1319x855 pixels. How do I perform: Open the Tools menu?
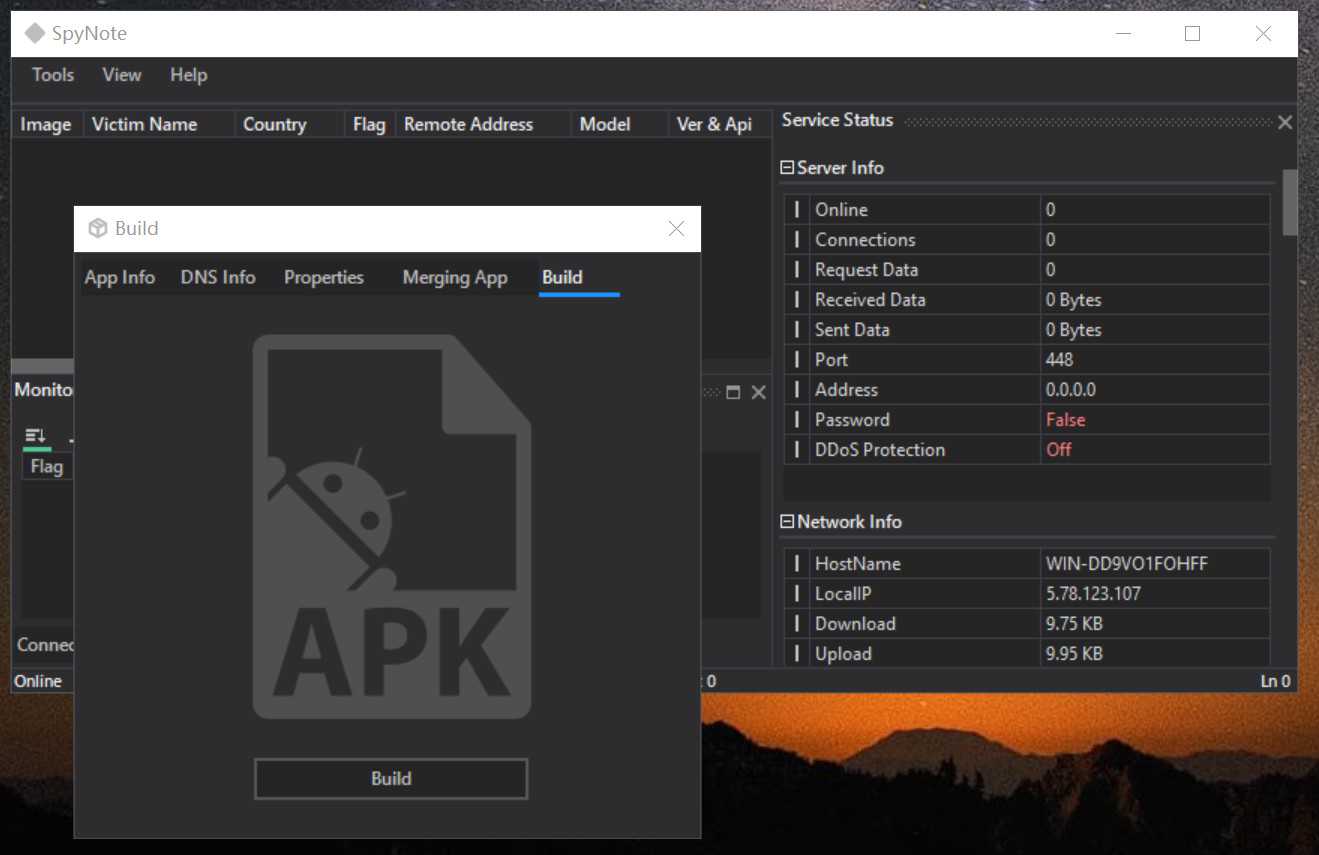point(53,75)
